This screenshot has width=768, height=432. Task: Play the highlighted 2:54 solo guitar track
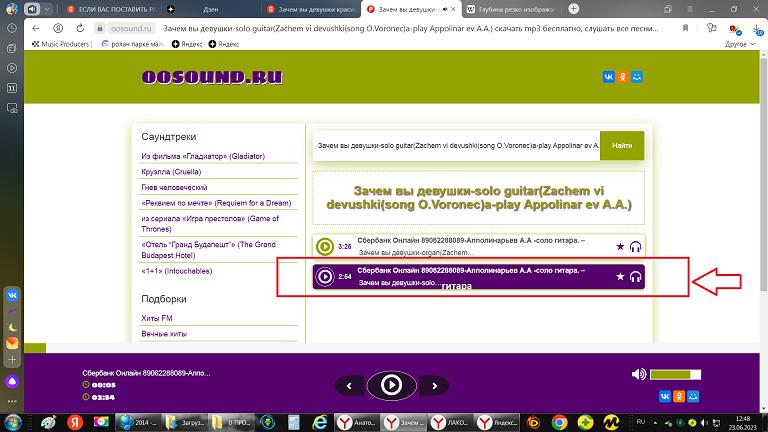coord(324,277)
